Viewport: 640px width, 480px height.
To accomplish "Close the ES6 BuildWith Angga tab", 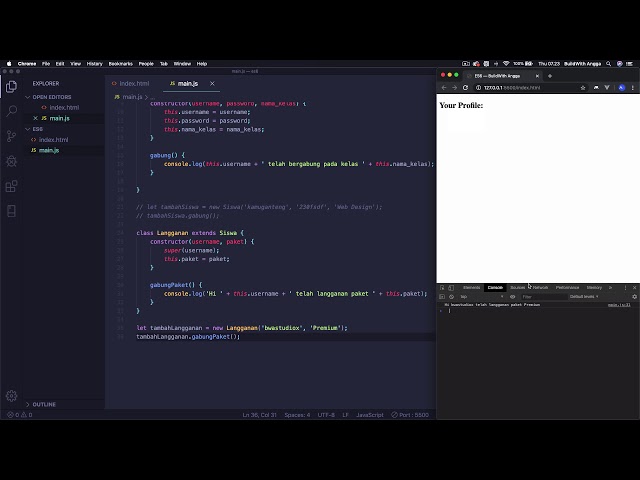I will [537, 76].
